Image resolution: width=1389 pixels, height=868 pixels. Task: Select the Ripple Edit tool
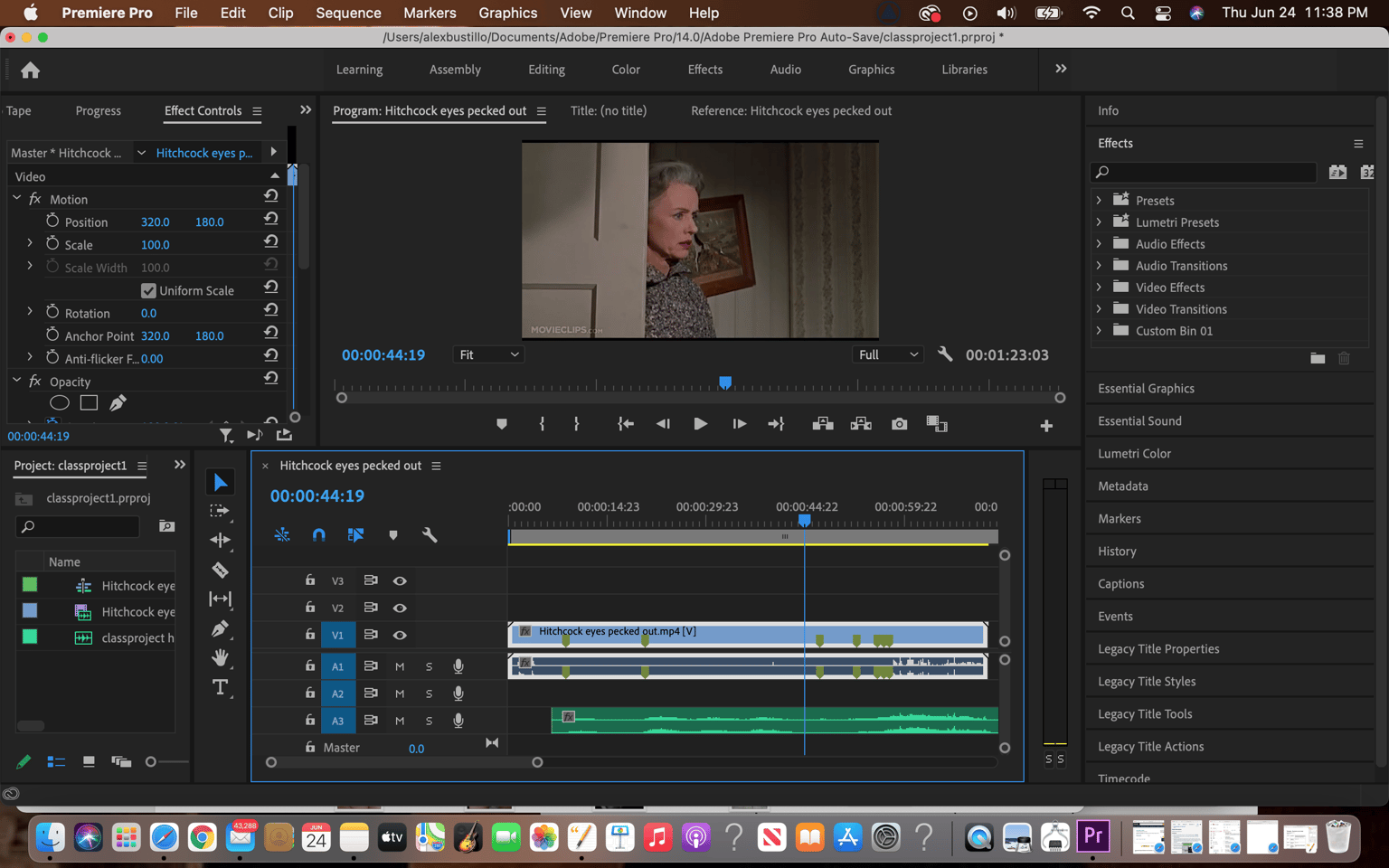220,540
